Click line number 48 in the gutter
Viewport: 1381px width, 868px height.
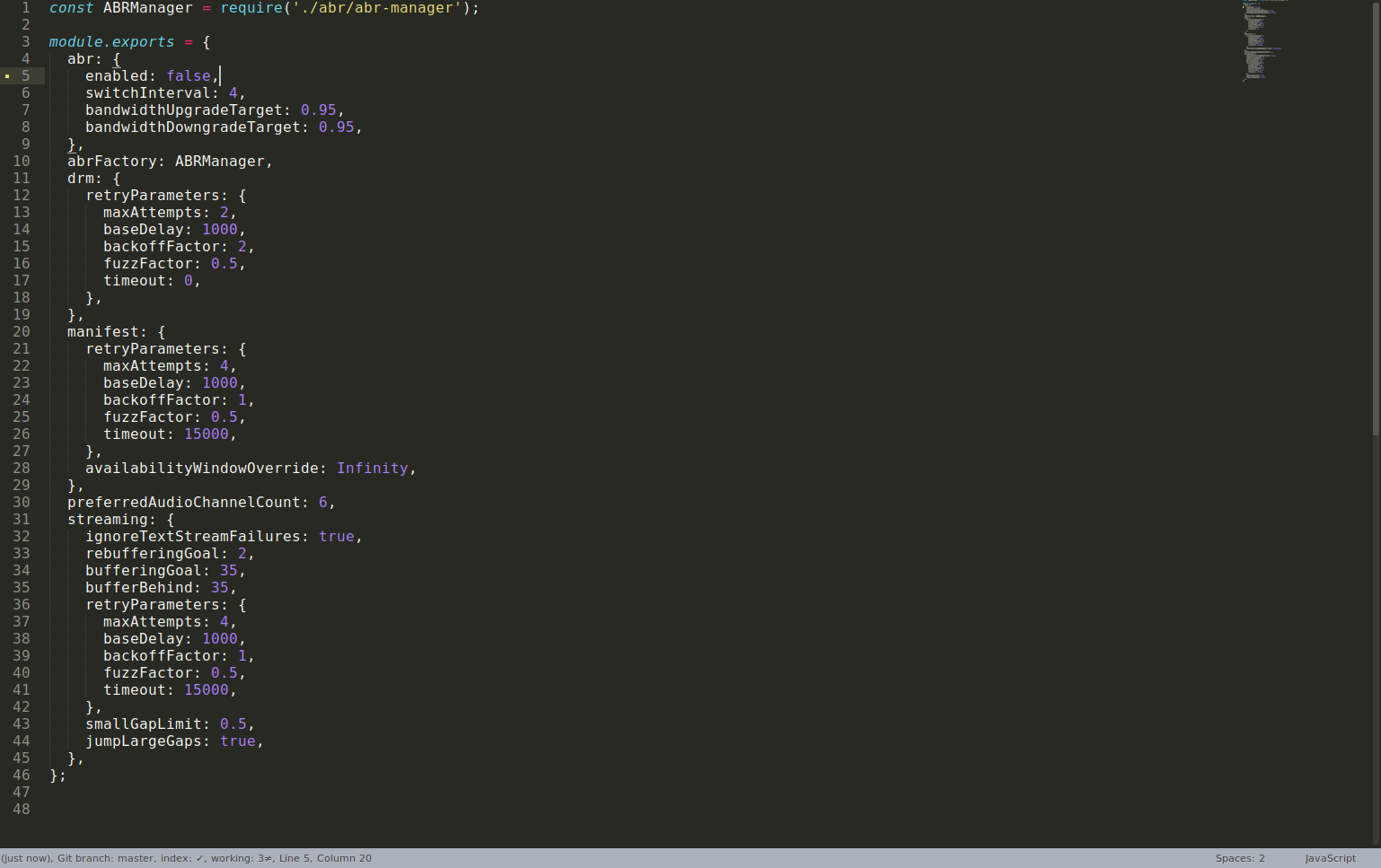[x=21, y=810]
